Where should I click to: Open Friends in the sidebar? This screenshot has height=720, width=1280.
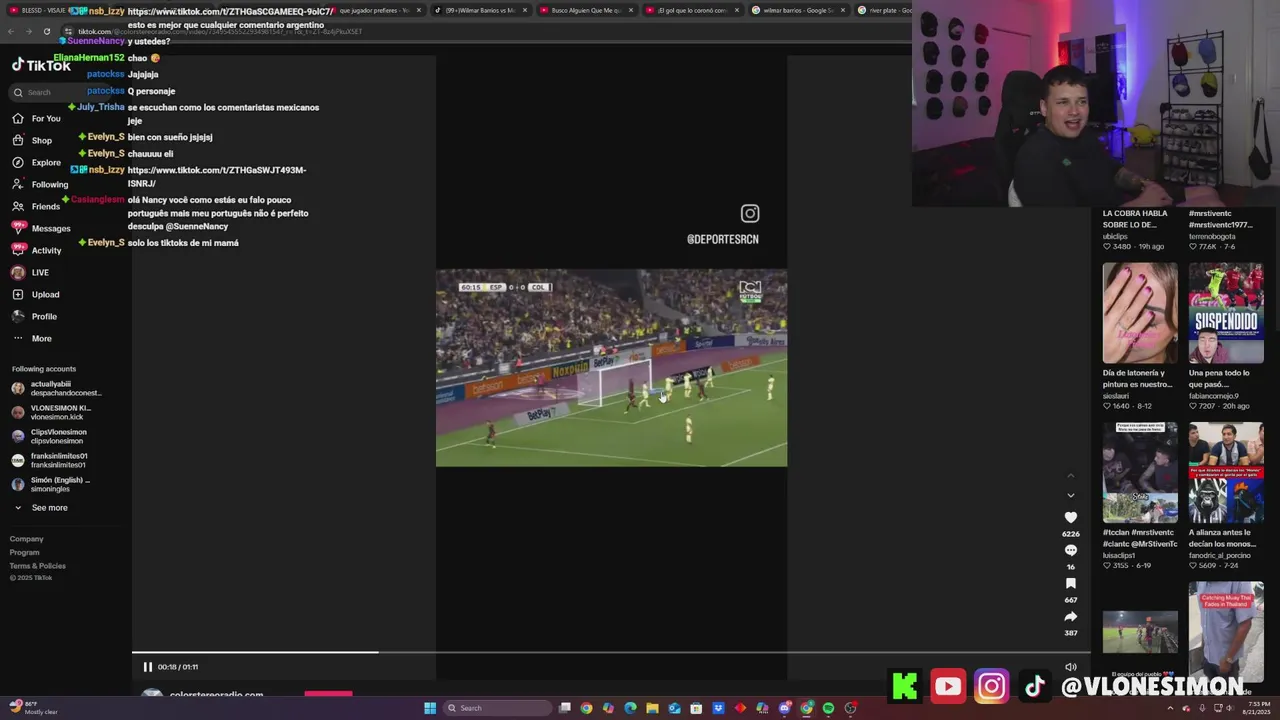coord(36,206)
